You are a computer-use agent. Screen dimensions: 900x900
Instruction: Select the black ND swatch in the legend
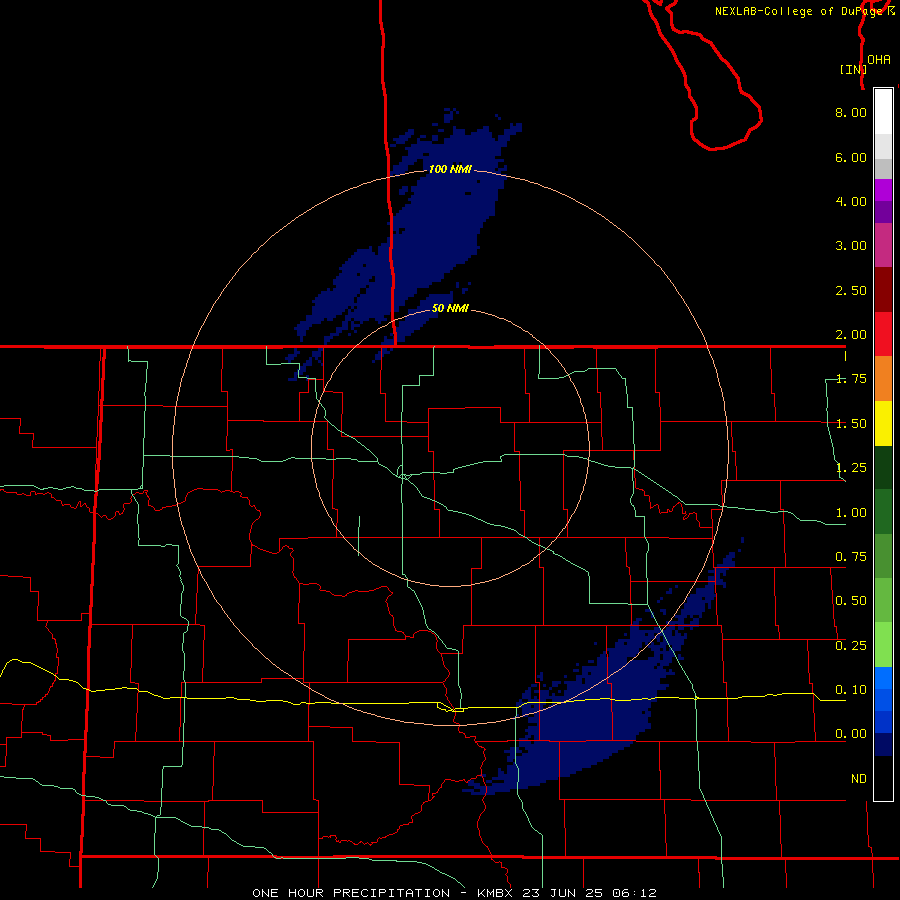[883, 778]
